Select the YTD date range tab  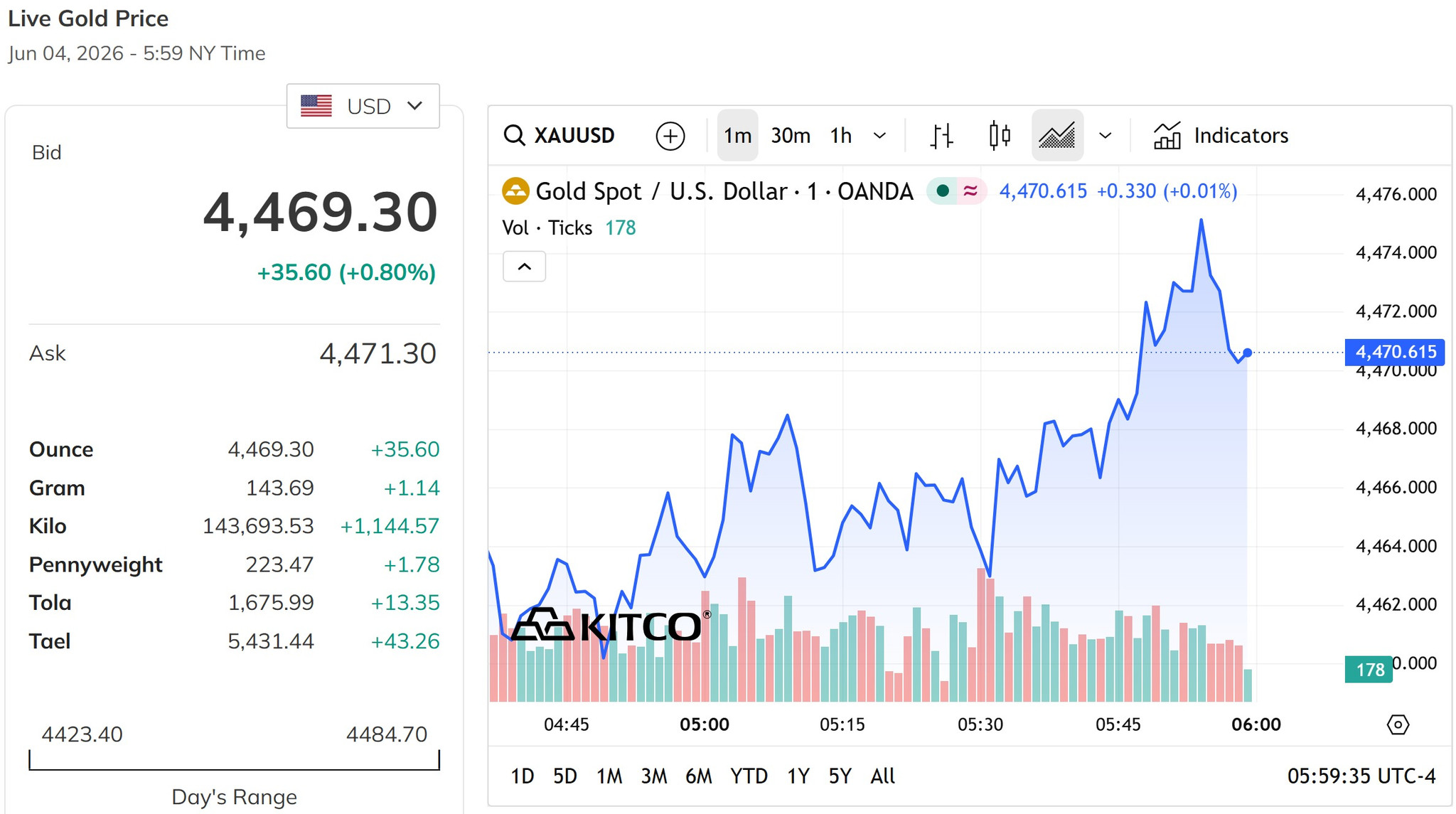coord(749,776)
